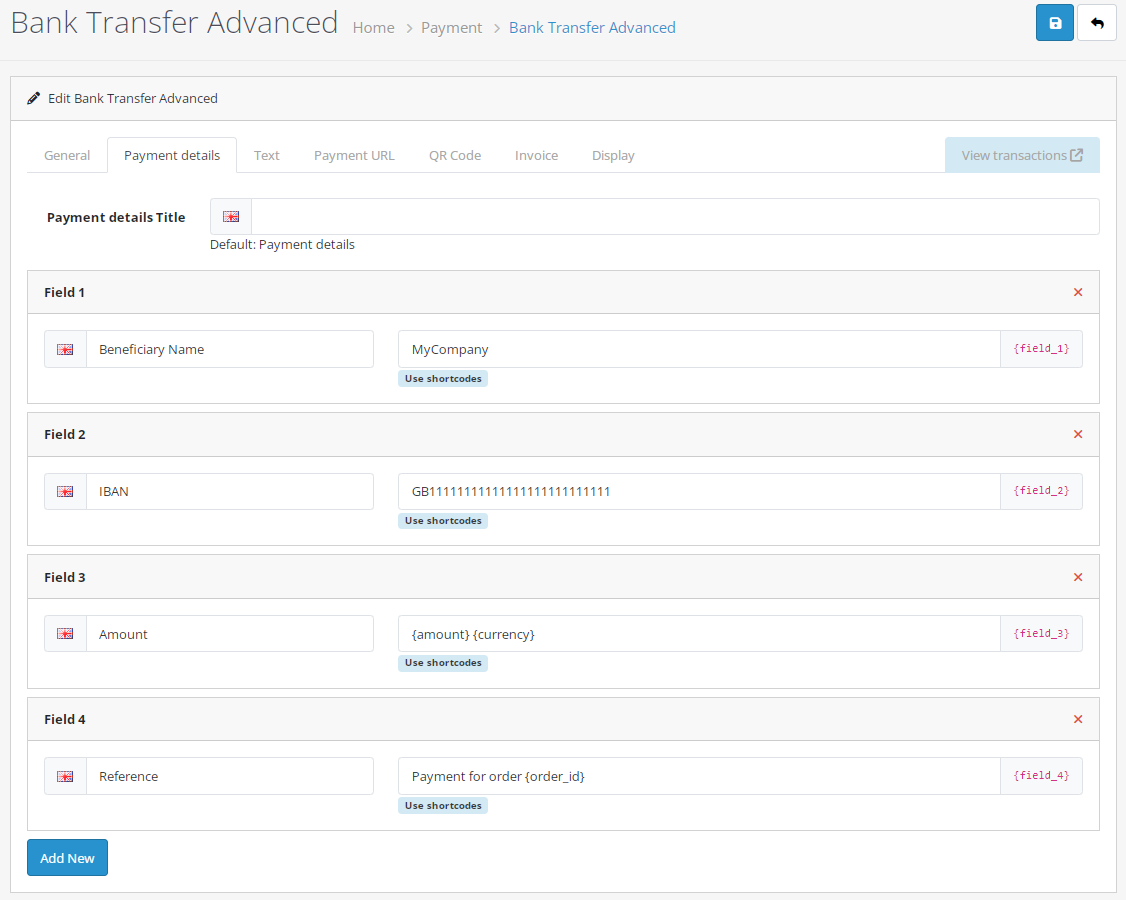Click the Beneficiary Name label input
The width and height of the screenshot is (1126, 900).
230,349
